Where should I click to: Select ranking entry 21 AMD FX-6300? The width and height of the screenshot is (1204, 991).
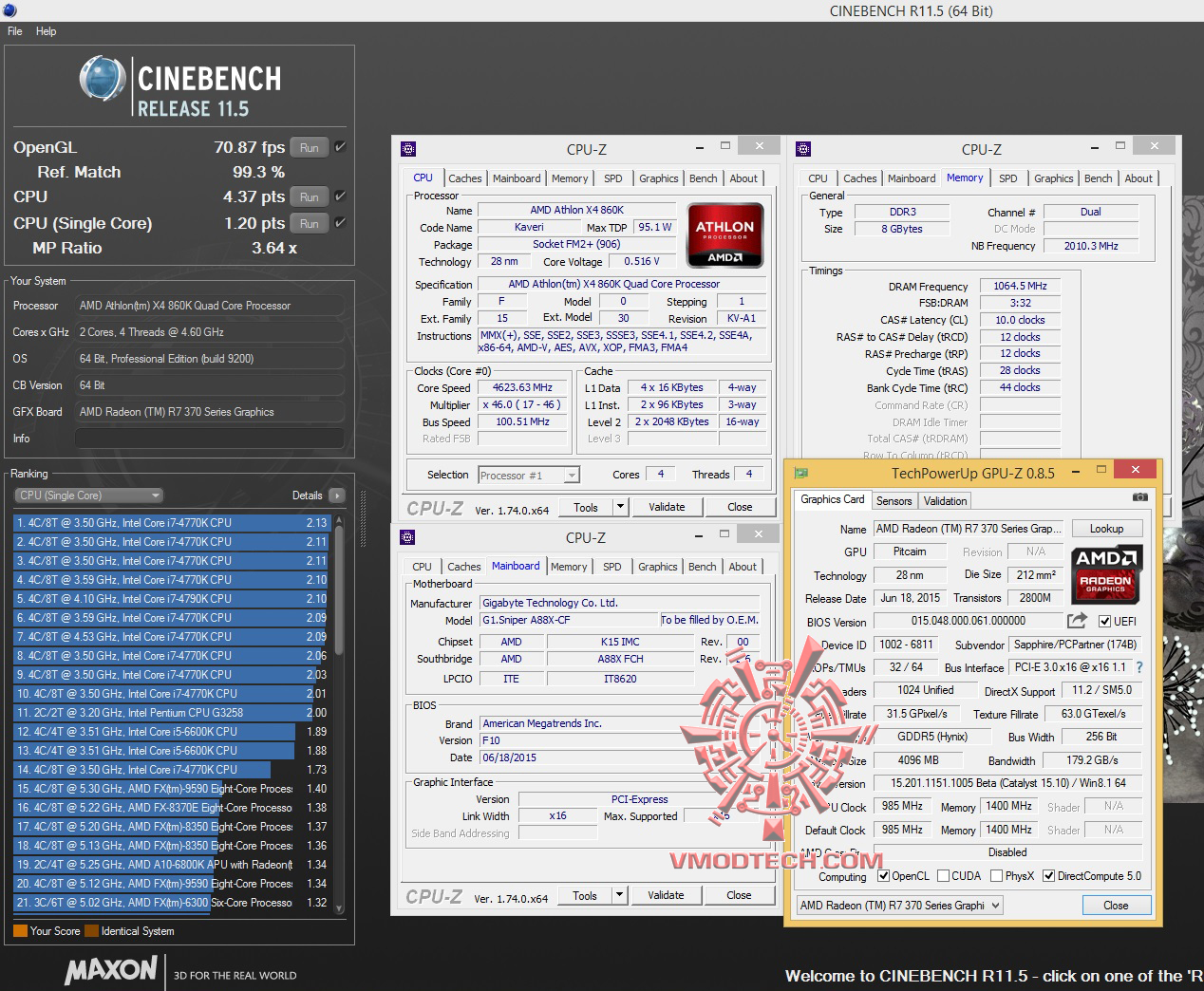pos(172,903)
